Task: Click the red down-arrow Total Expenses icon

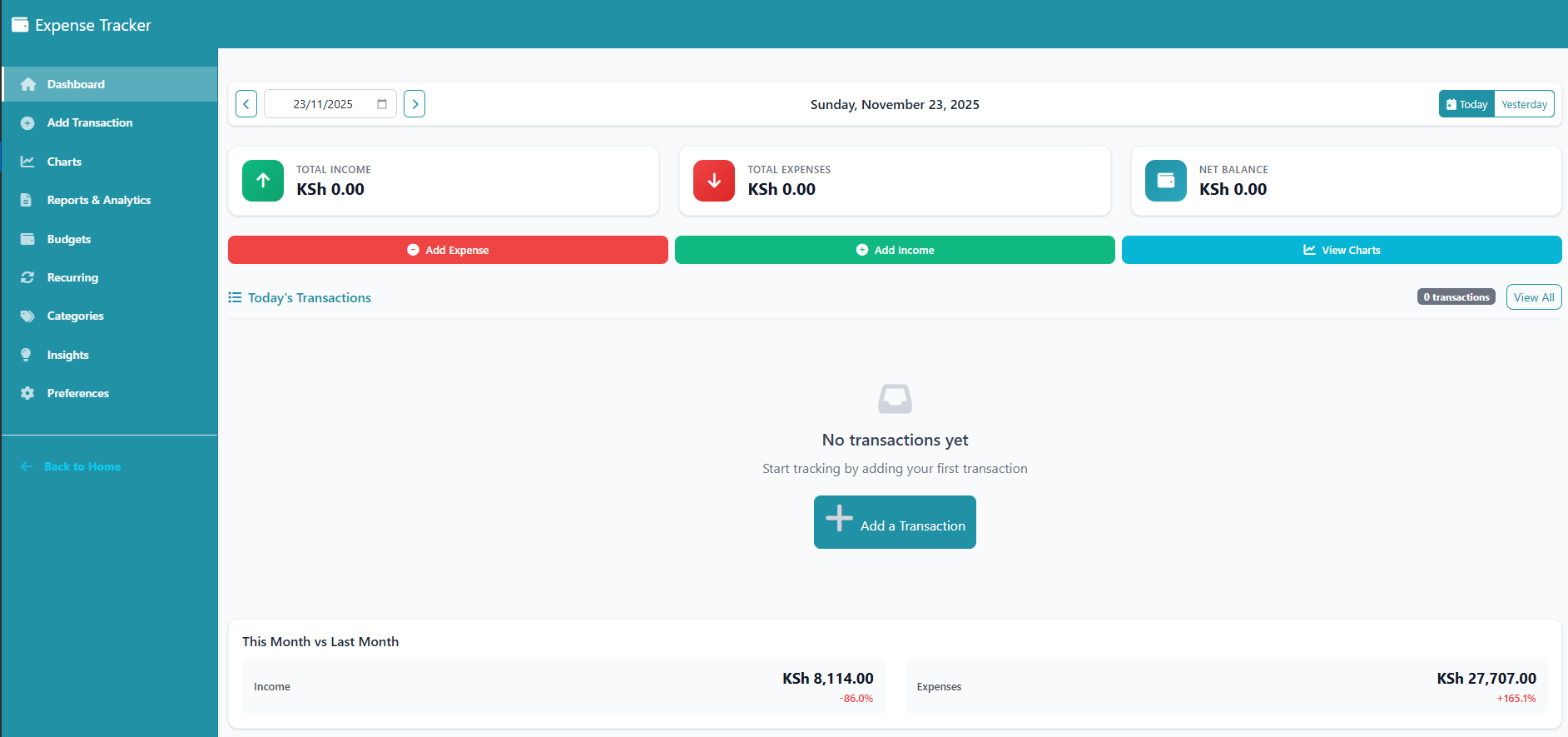Action: [x=714, y=181]
